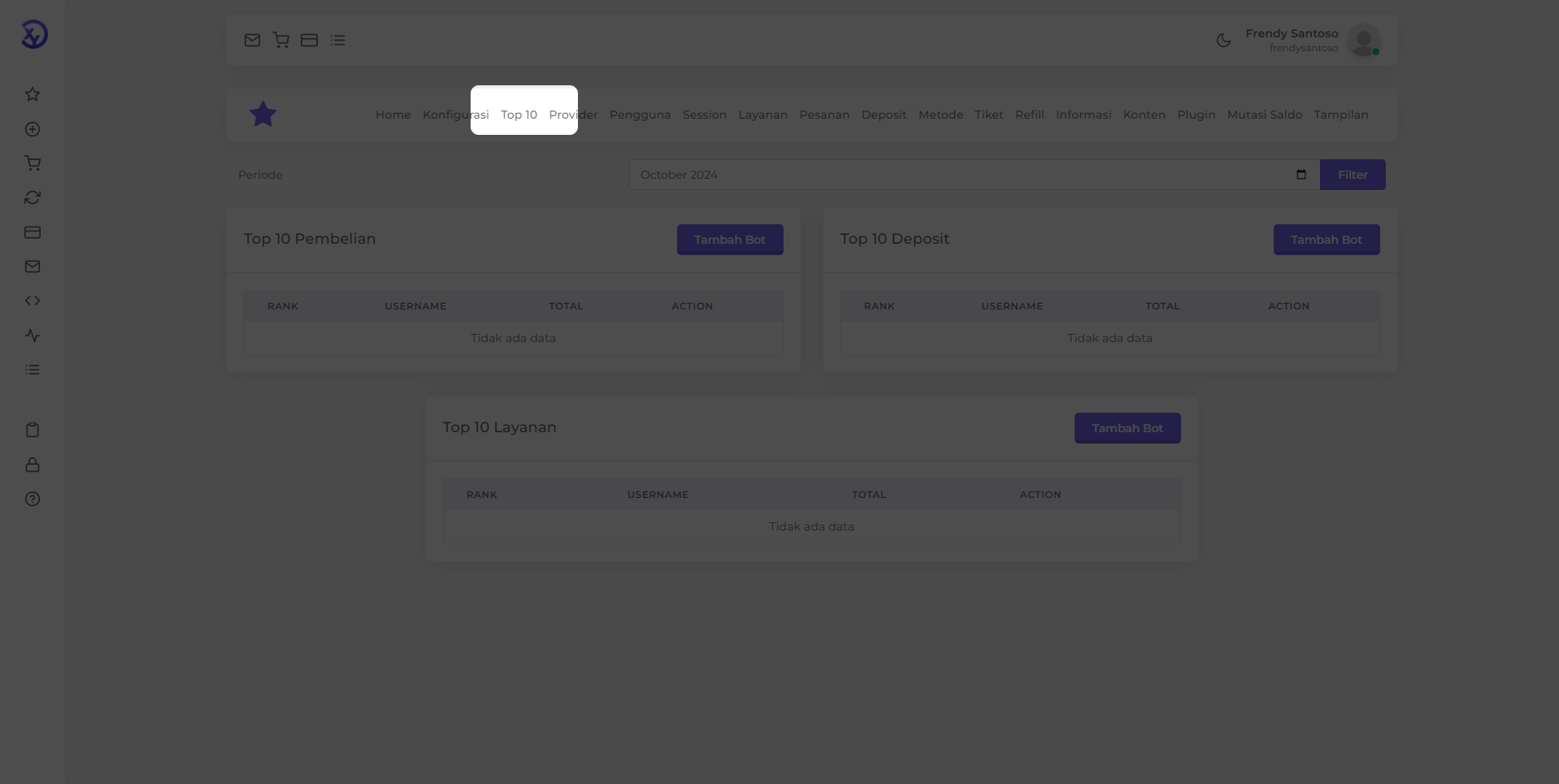Open the Pengguna menu item
Image resolution: width=1559 pixels, height=784 pixels.
(x=641, y=115)
